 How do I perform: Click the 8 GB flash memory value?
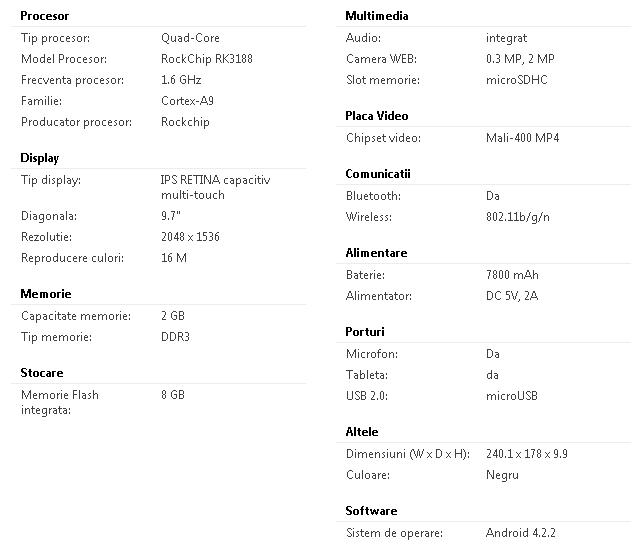tap(173, 395)
